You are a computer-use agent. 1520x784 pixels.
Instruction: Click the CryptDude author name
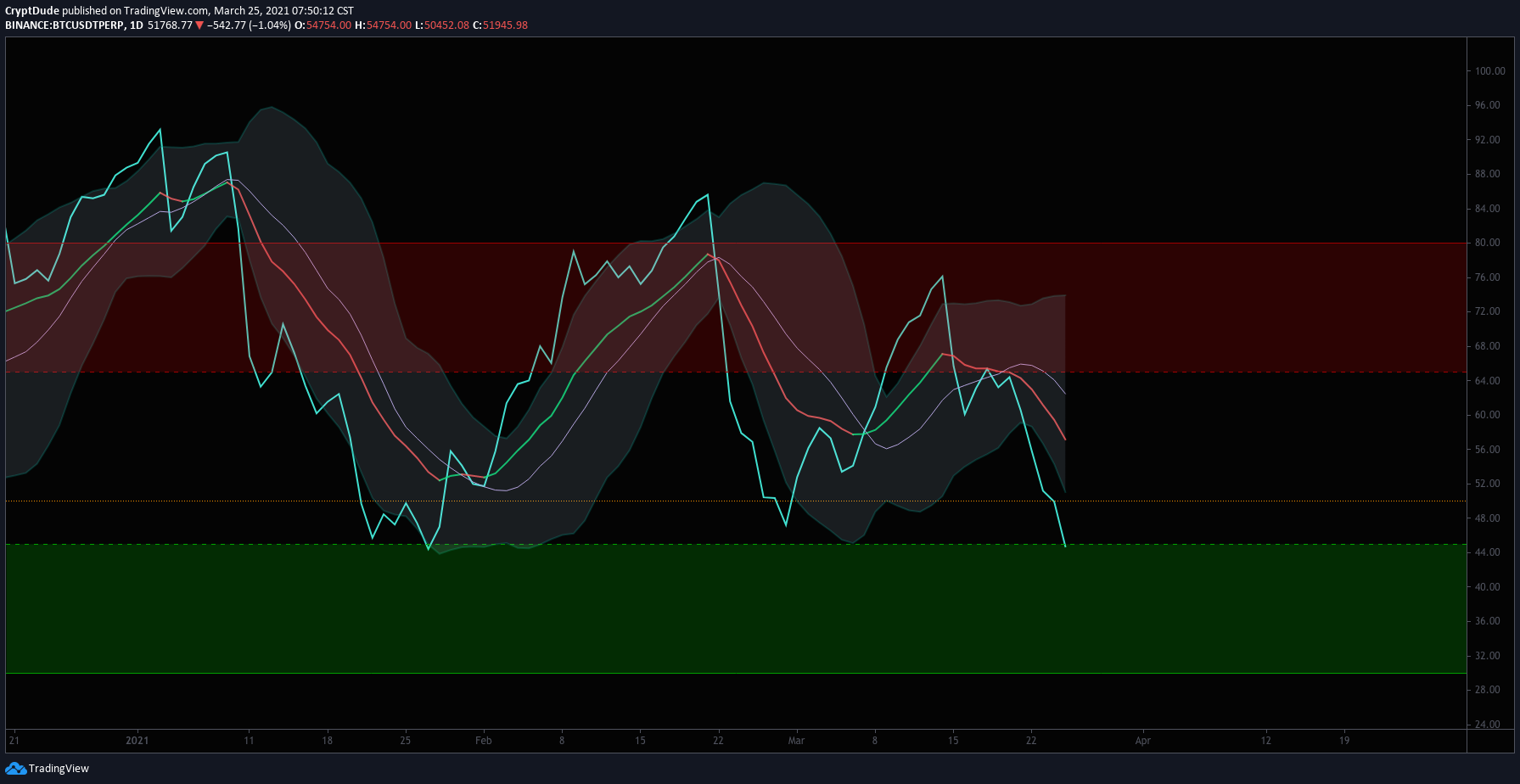coord(32,11)
